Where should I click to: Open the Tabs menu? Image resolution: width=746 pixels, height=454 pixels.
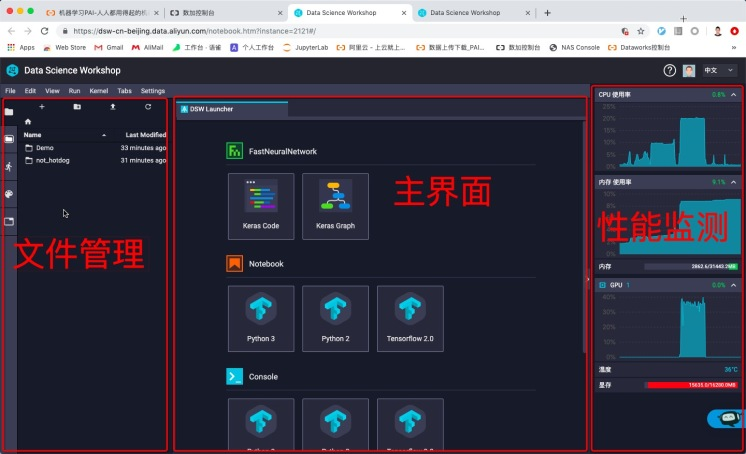tap(124, 91)
